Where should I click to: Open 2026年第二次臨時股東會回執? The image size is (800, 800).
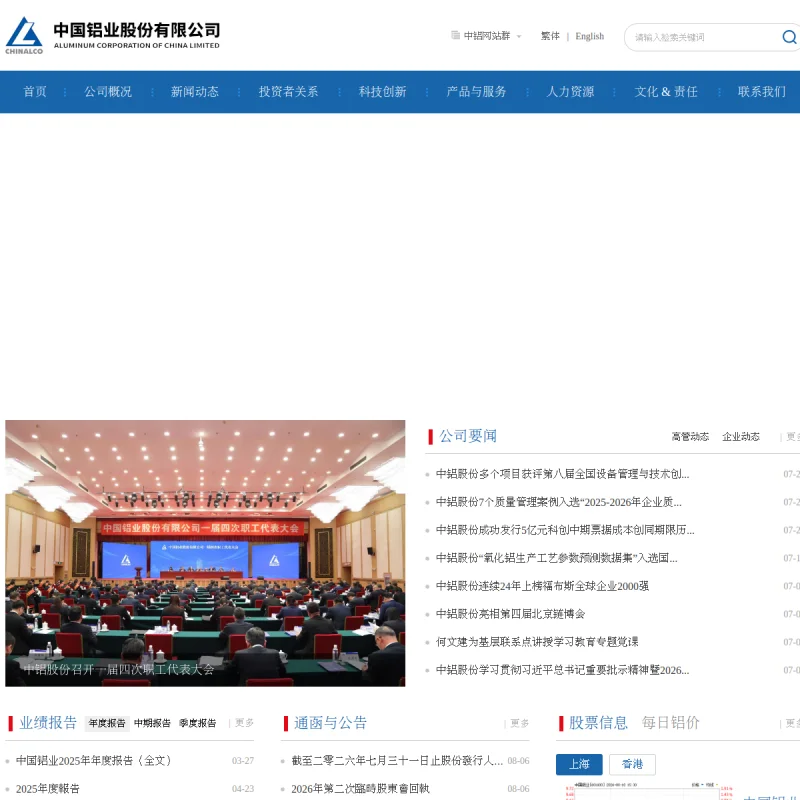[360, 789]
